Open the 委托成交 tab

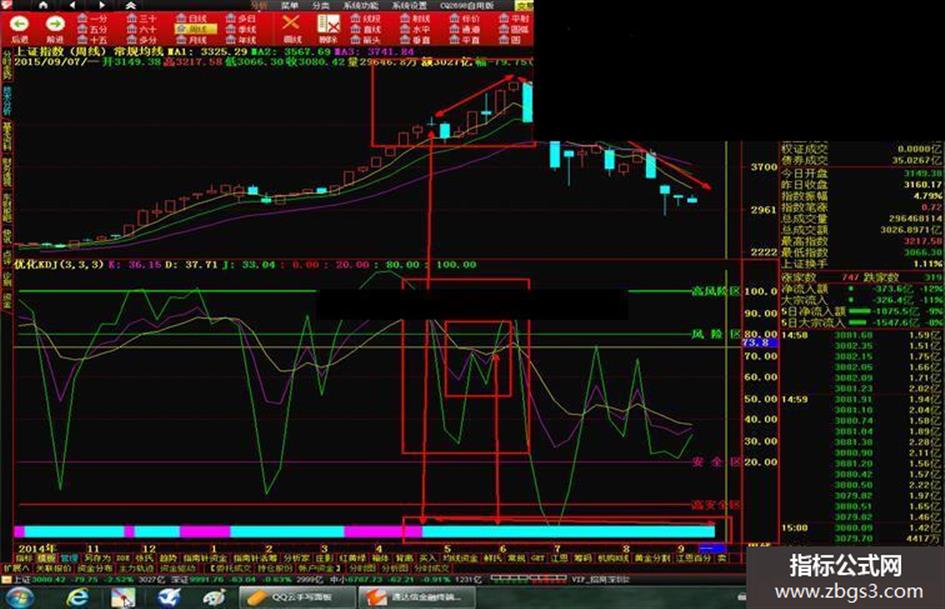coord(232,568)
